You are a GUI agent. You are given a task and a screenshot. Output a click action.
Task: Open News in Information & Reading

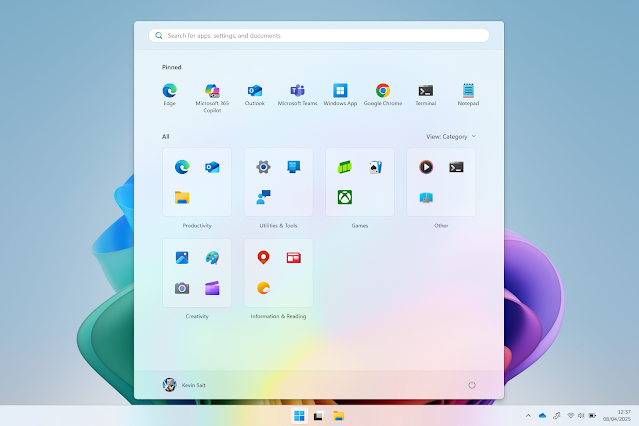pos(293,258)
